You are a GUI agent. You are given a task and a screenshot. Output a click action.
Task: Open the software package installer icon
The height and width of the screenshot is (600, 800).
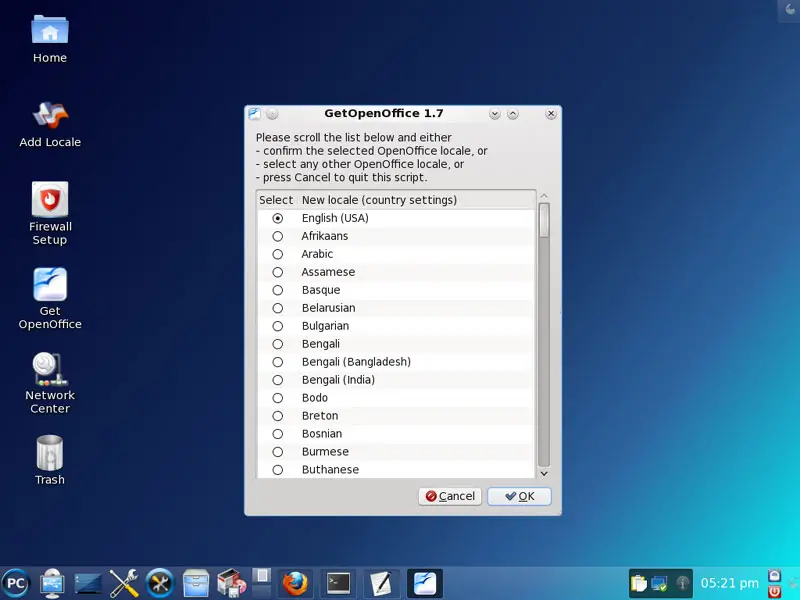coord(231,583)
